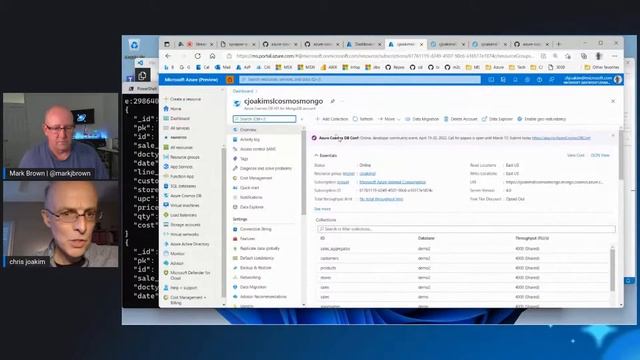The width and height of the screenshot is (640, 360).
Task: Click Add Collection in the command bar
Action: tap(332, 119)
